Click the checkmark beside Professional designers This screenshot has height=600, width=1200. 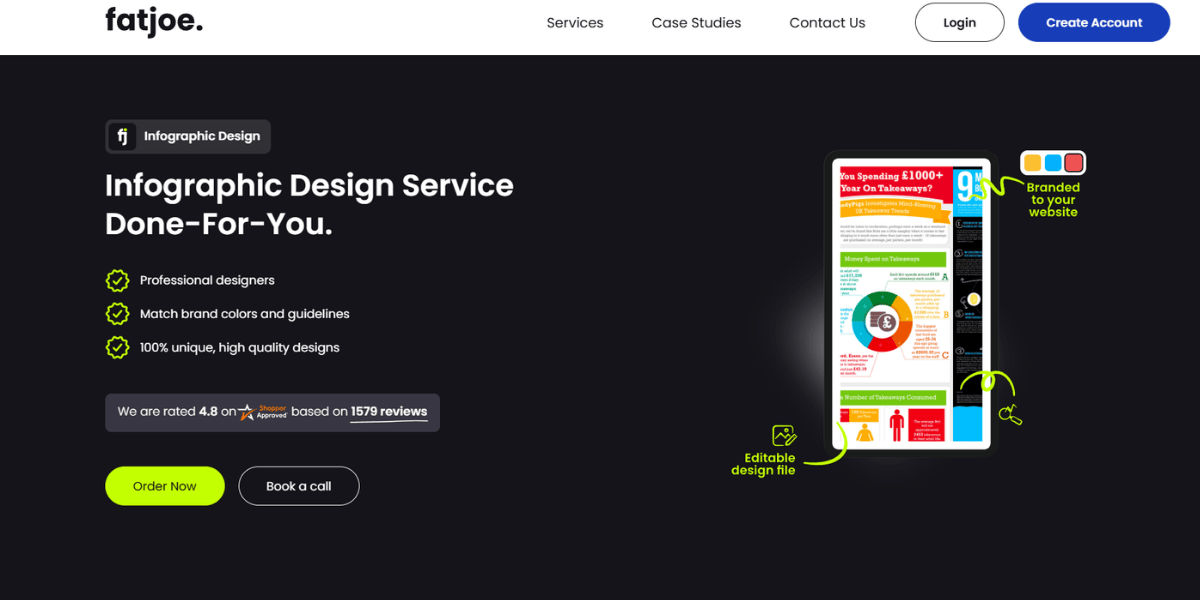point(118,280)
